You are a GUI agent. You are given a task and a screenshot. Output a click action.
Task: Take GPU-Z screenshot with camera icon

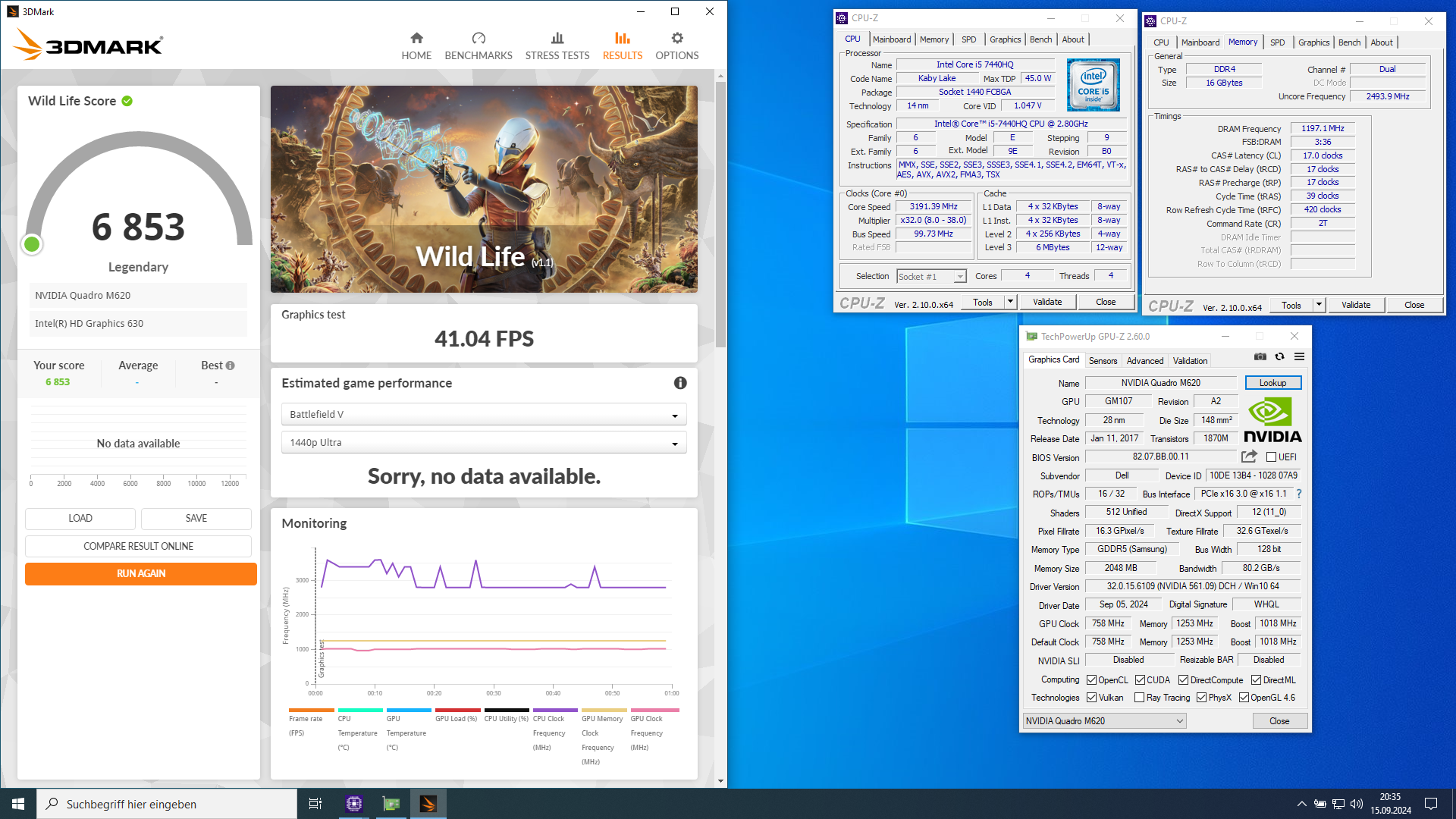(x=1260, y=356)
